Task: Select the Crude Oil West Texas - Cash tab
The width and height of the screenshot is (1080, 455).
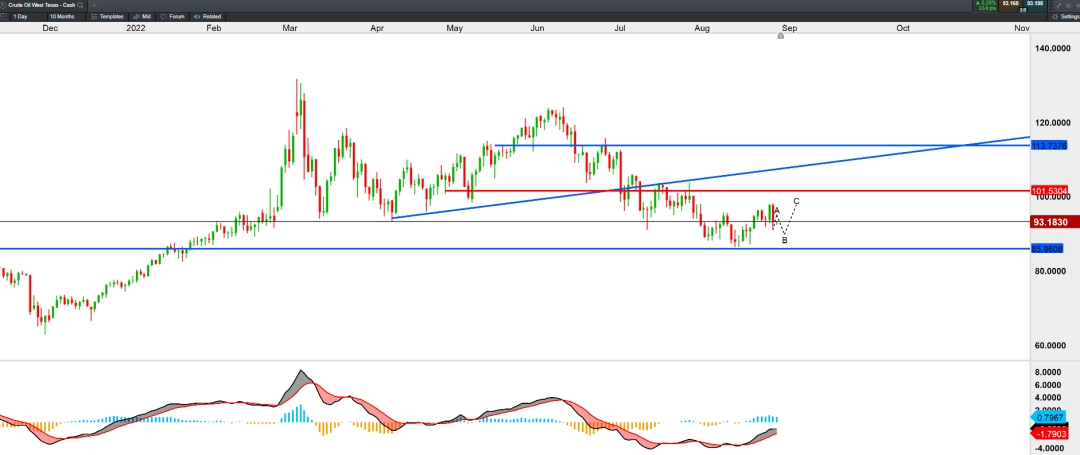Action: click(x=41, y=6)
